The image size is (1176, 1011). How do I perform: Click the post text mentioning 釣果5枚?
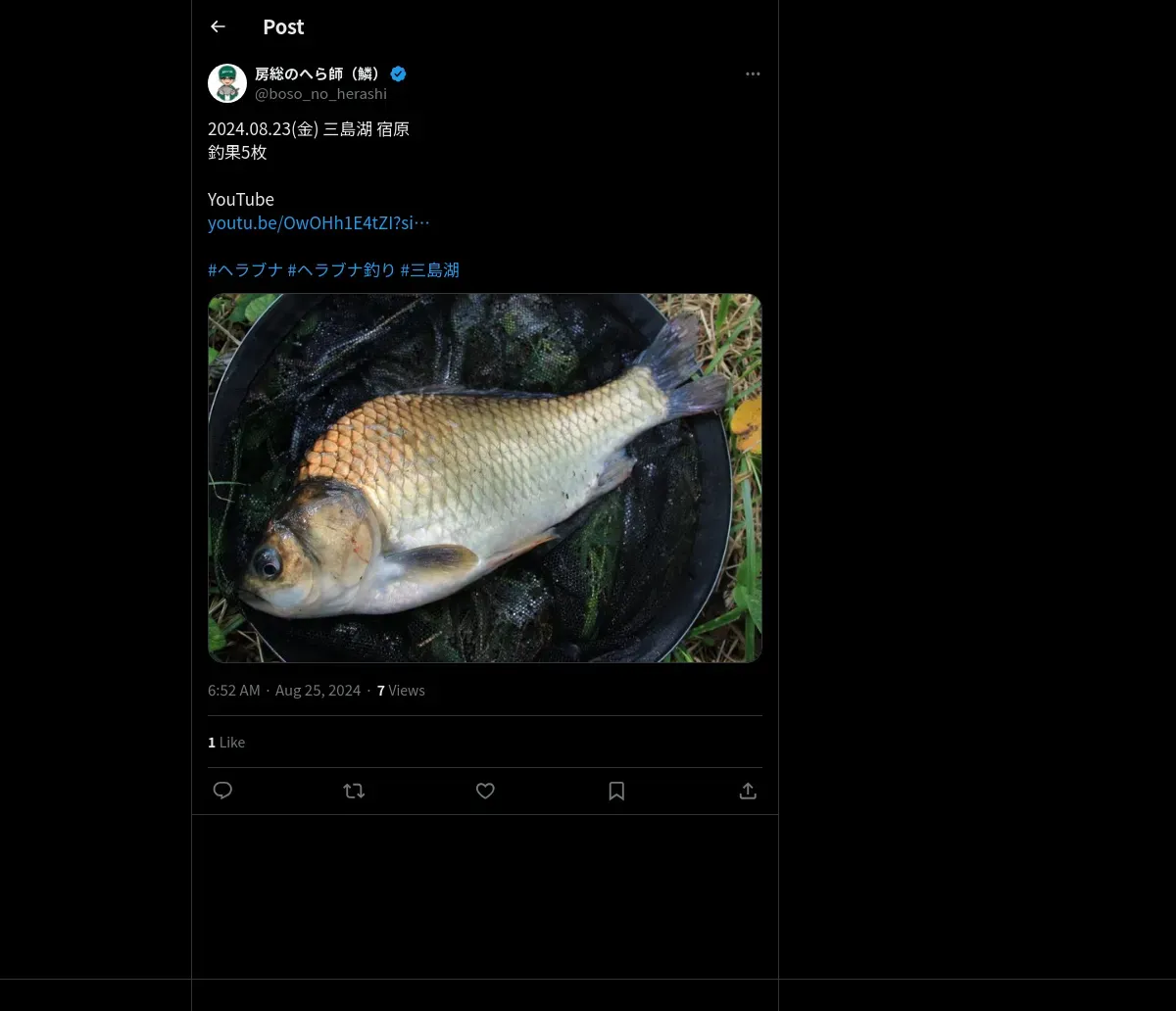tap(237, 152)
